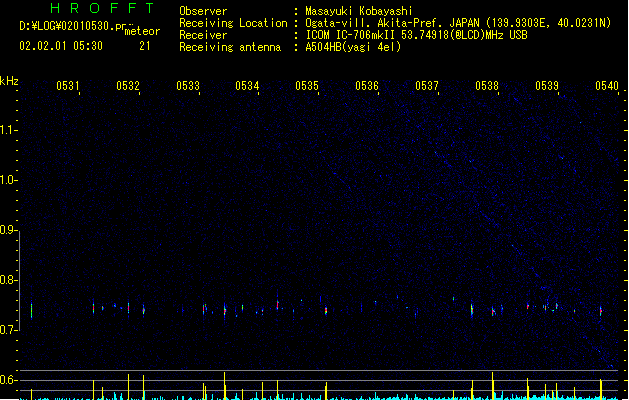Click the ICOM IC-706mkII receiver value
The width and height of the screenshot is (629, 400).
416,35
